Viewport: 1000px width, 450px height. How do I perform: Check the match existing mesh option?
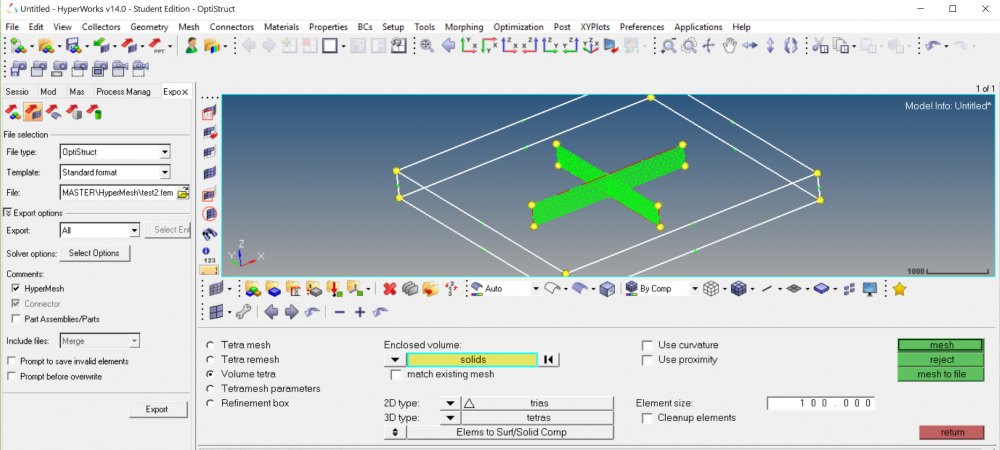(x=395, y=375)
